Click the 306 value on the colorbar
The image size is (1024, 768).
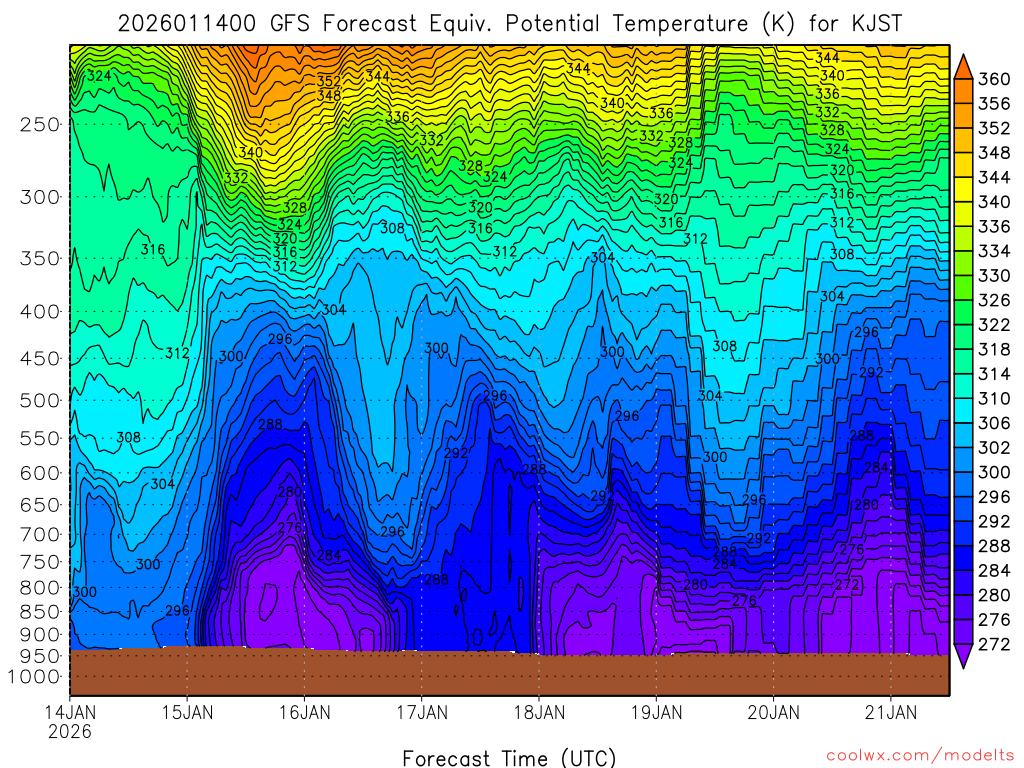[x=994, y=423]
